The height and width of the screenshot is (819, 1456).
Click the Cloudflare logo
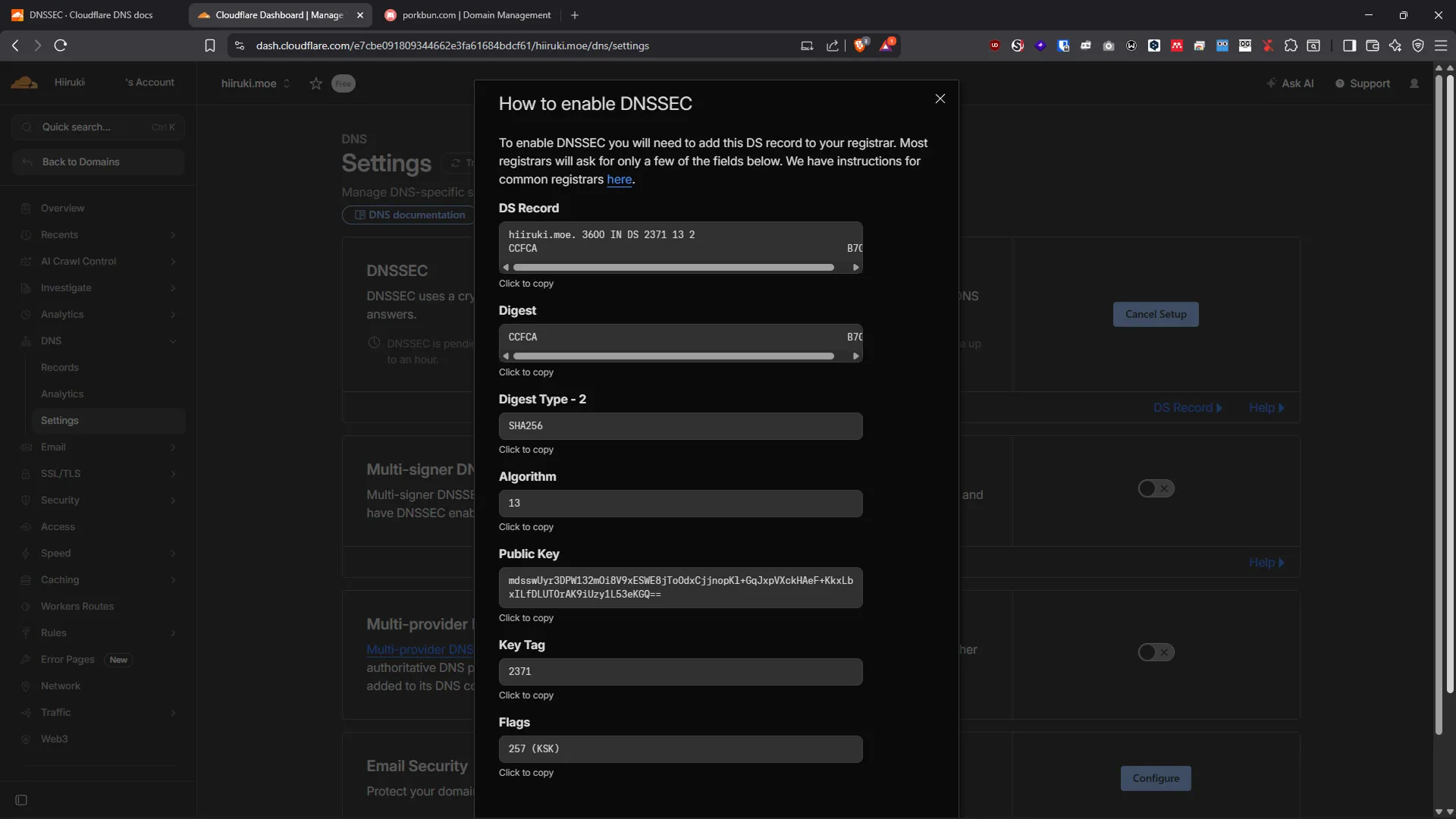(24, 83)
